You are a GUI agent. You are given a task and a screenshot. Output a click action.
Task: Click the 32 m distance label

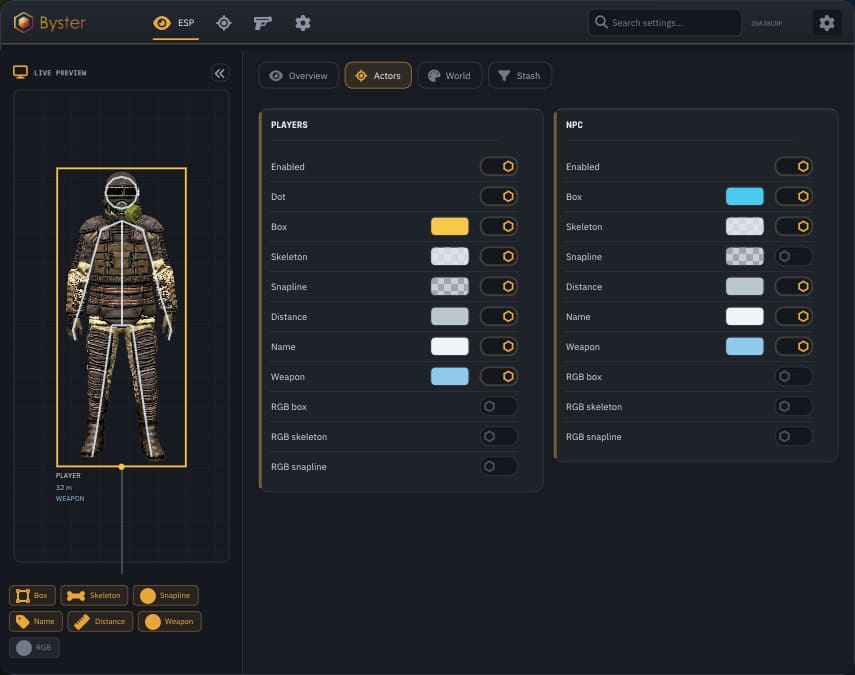tap(64, 487)
